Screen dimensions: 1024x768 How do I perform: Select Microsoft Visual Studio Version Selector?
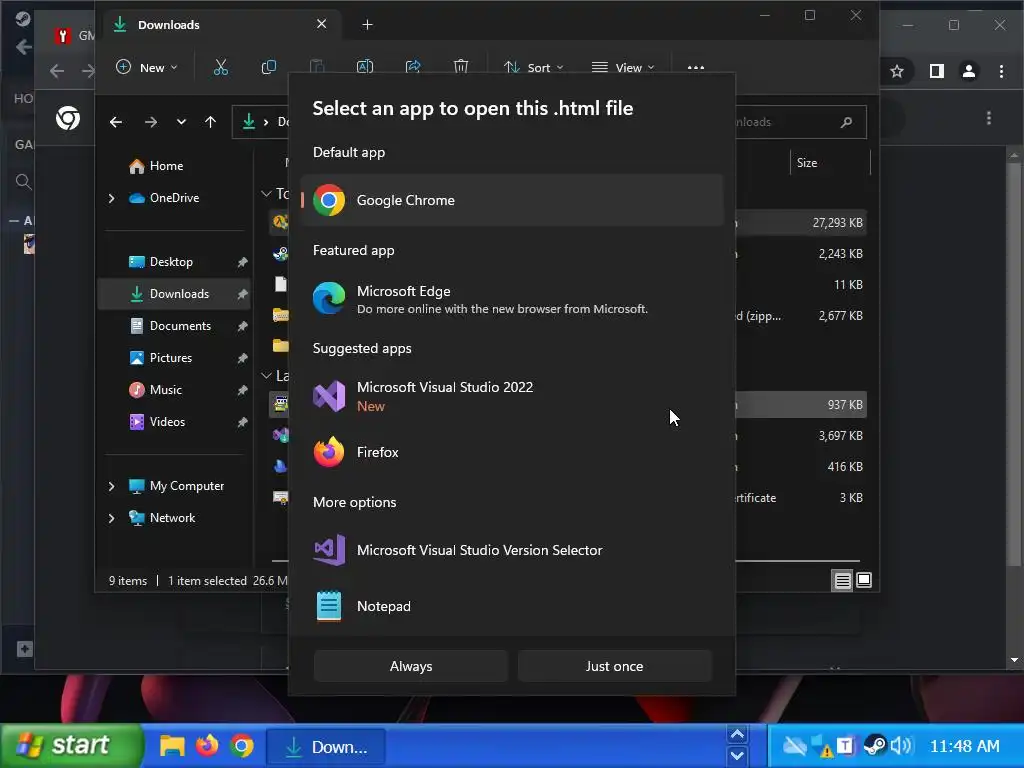512,550
